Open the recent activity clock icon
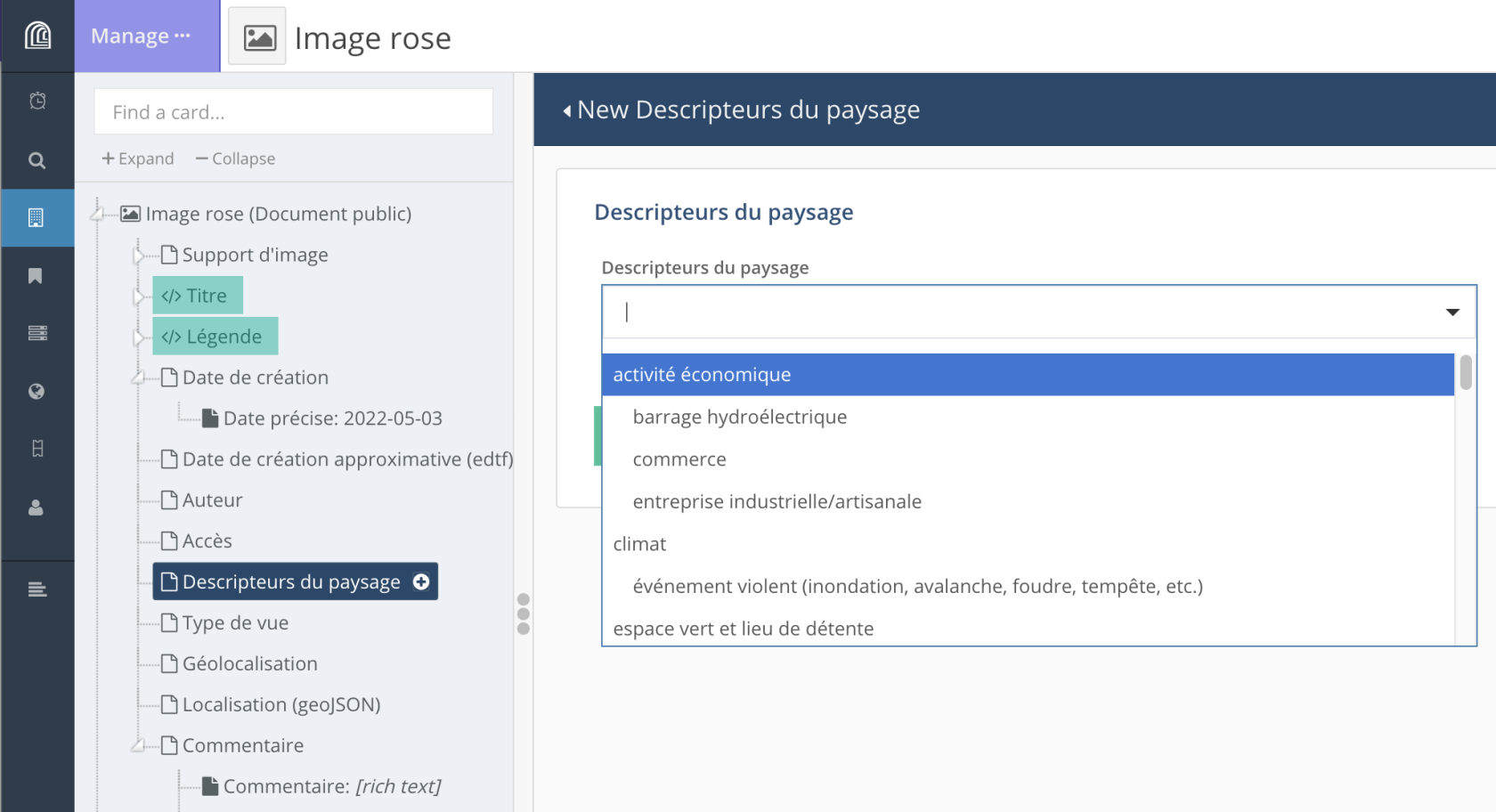Viewport: 1496px width, 812px height. 37,101
